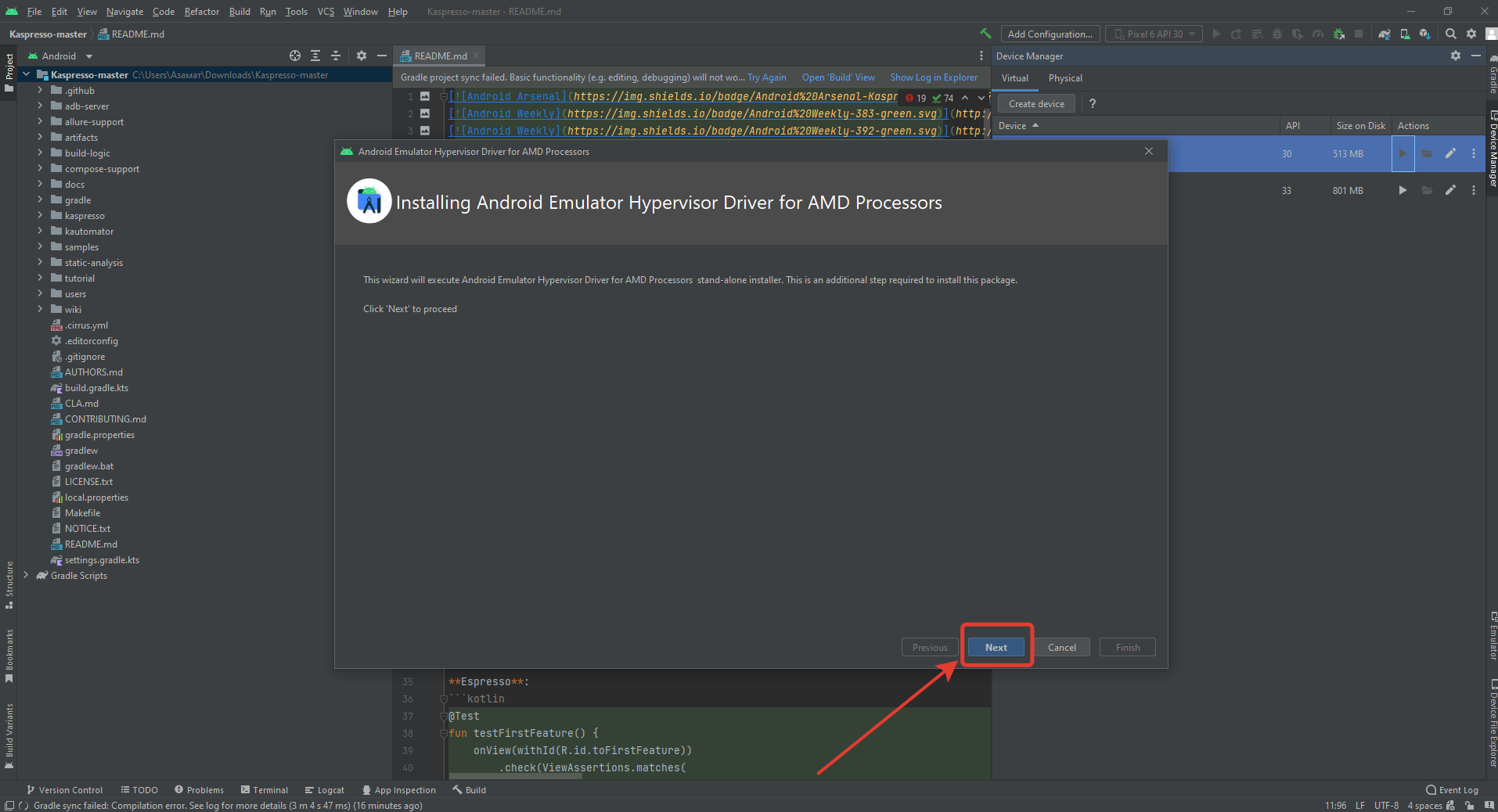Click Show Log in Explorer link
The height and width of the screenshot is (812, 1498).
(x=934, y=77)
